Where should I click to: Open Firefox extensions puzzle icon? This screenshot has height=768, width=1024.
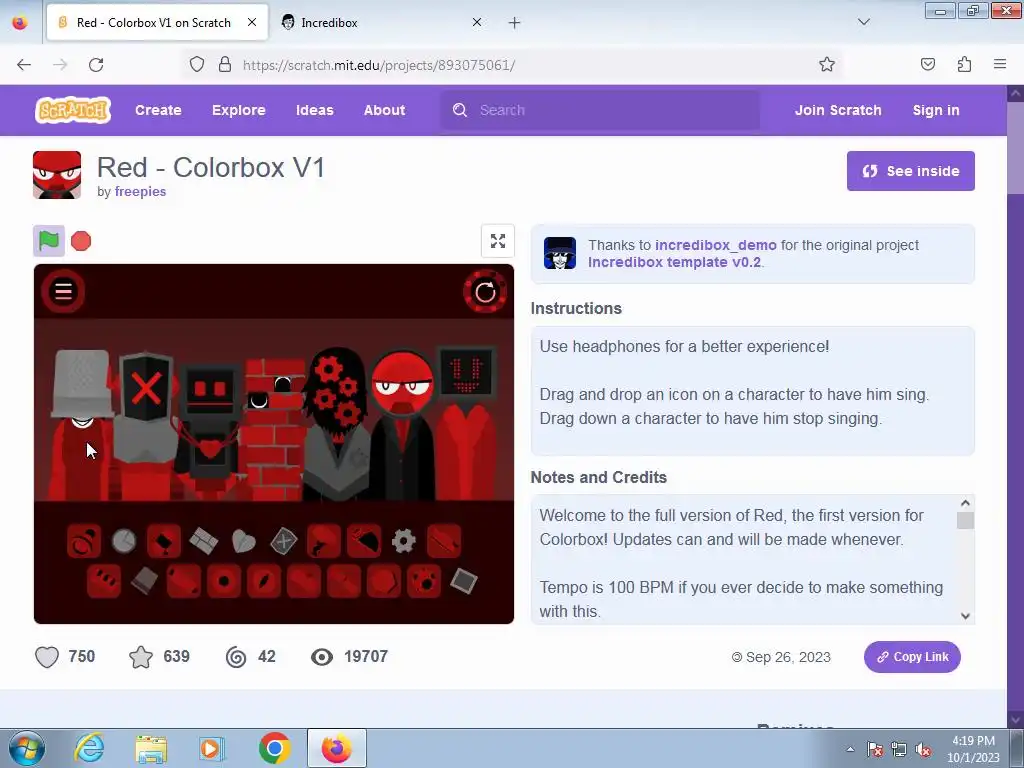coord(964,64)
